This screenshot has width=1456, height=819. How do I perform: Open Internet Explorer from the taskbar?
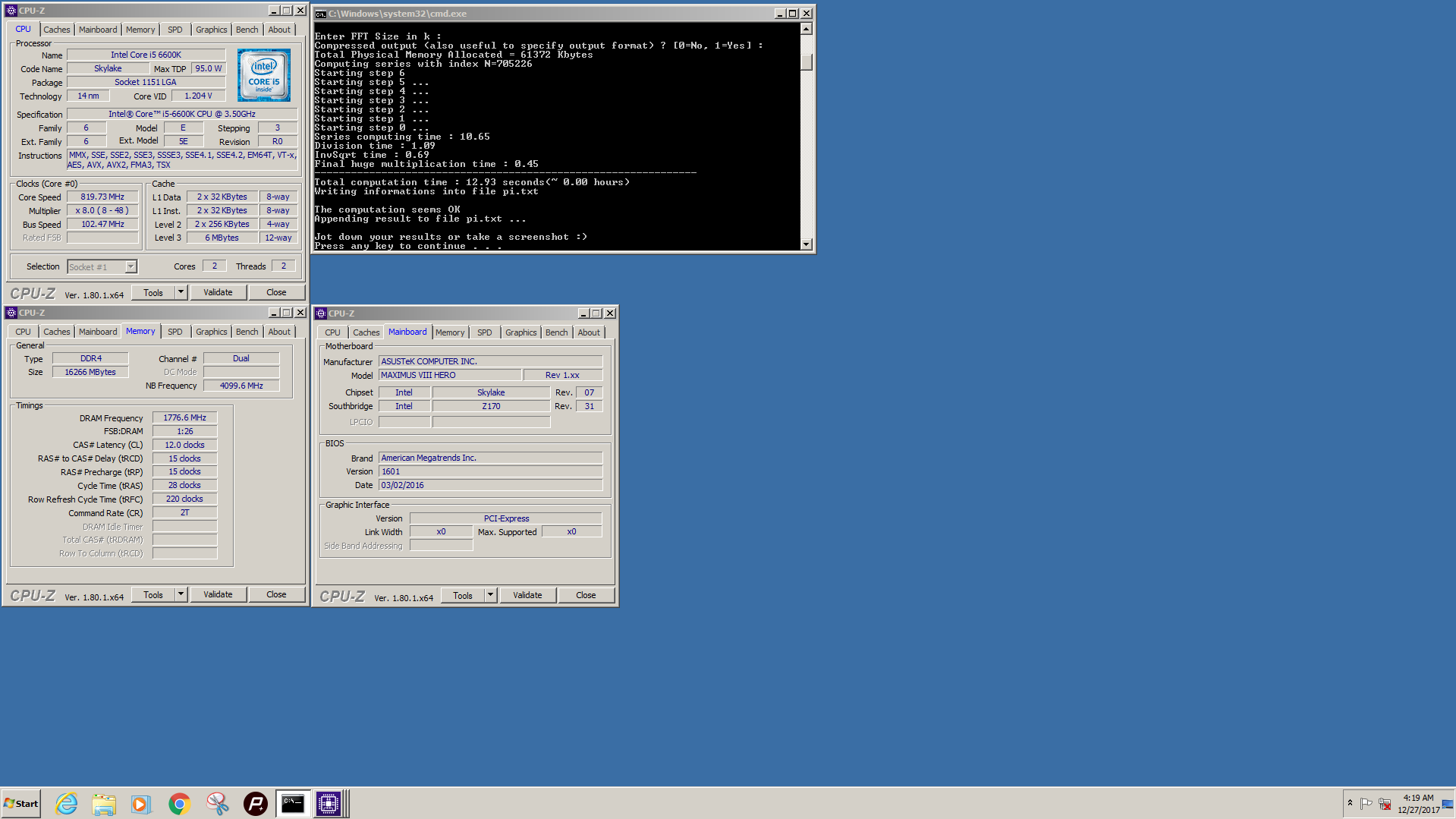click(x=67, y=804)
